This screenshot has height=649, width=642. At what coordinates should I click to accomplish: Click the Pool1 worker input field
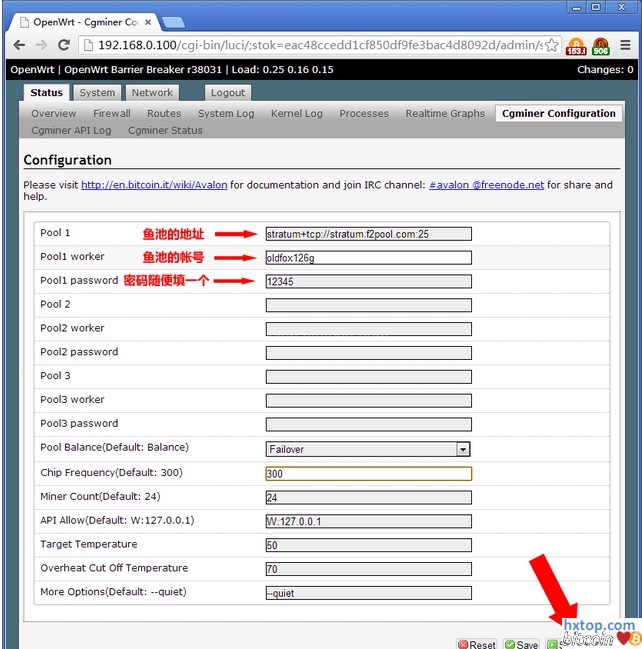(368, 257)
